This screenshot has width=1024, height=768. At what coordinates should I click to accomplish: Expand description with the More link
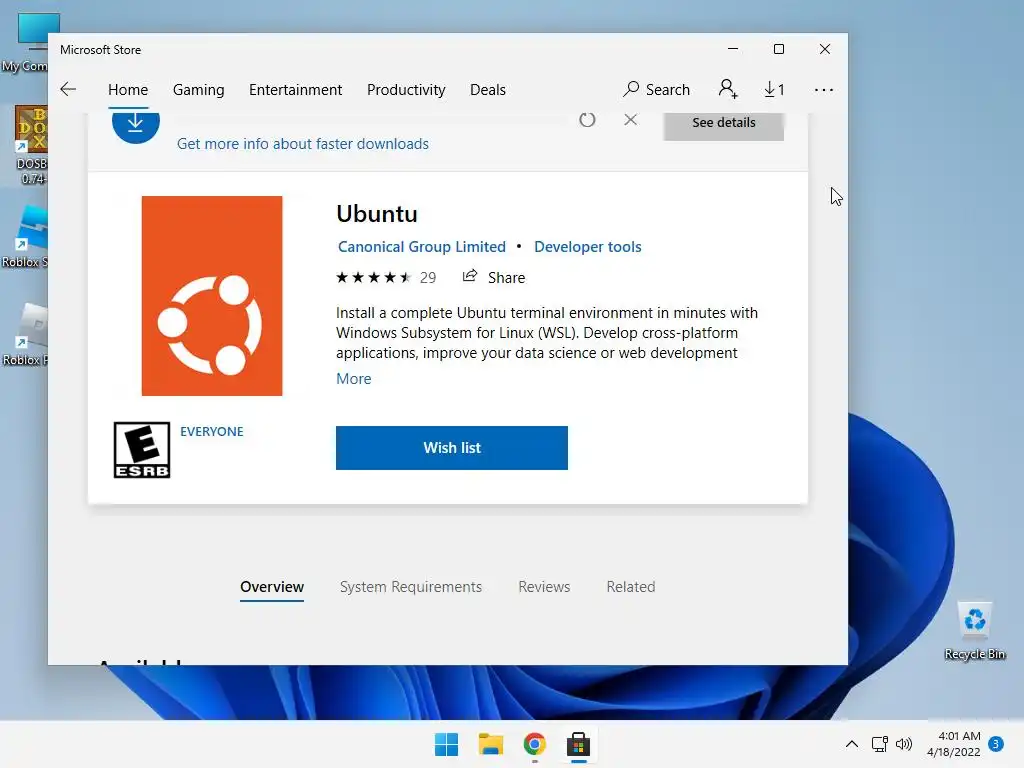pos(353,379)
